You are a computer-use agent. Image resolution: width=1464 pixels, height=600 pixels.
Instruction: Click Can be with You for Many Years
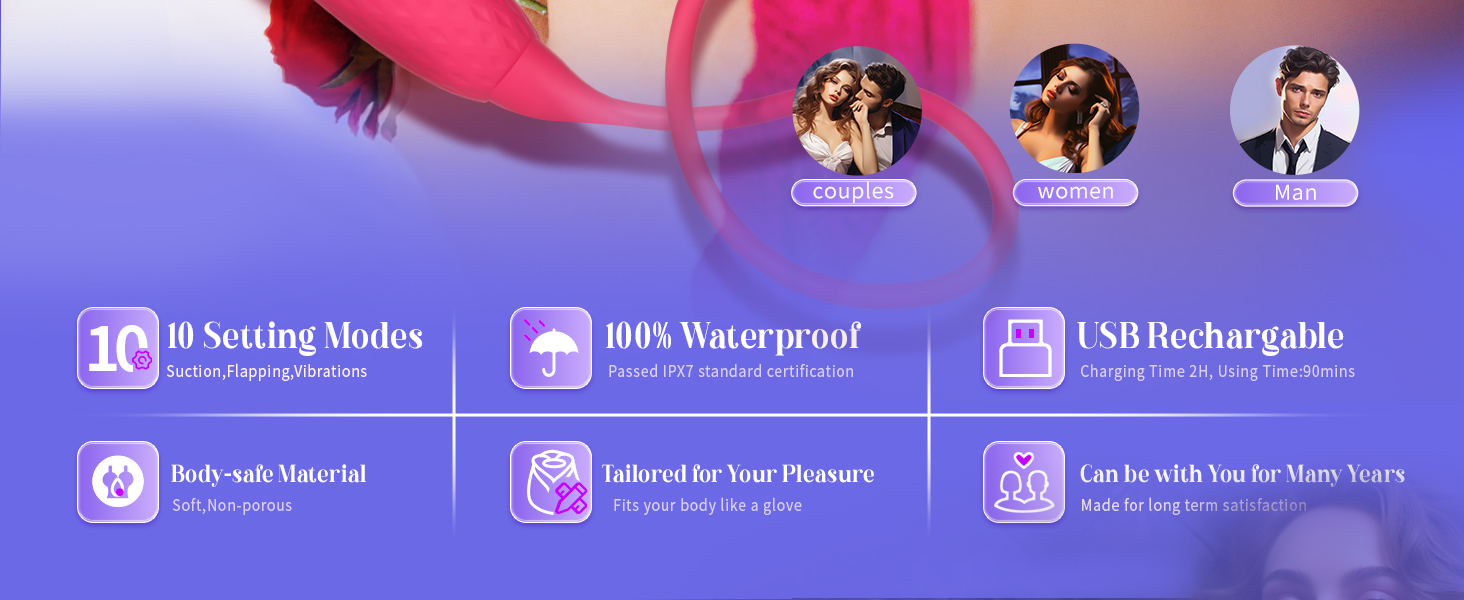[x=1242, y=474]
